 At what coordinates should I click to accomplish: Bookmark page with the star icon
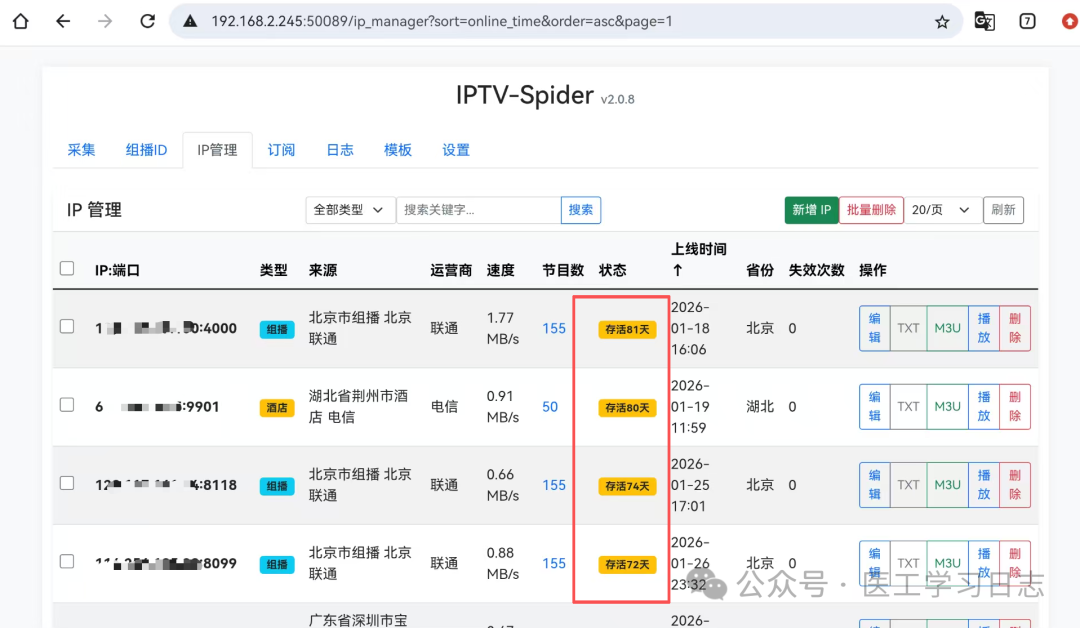pos(941,21)
